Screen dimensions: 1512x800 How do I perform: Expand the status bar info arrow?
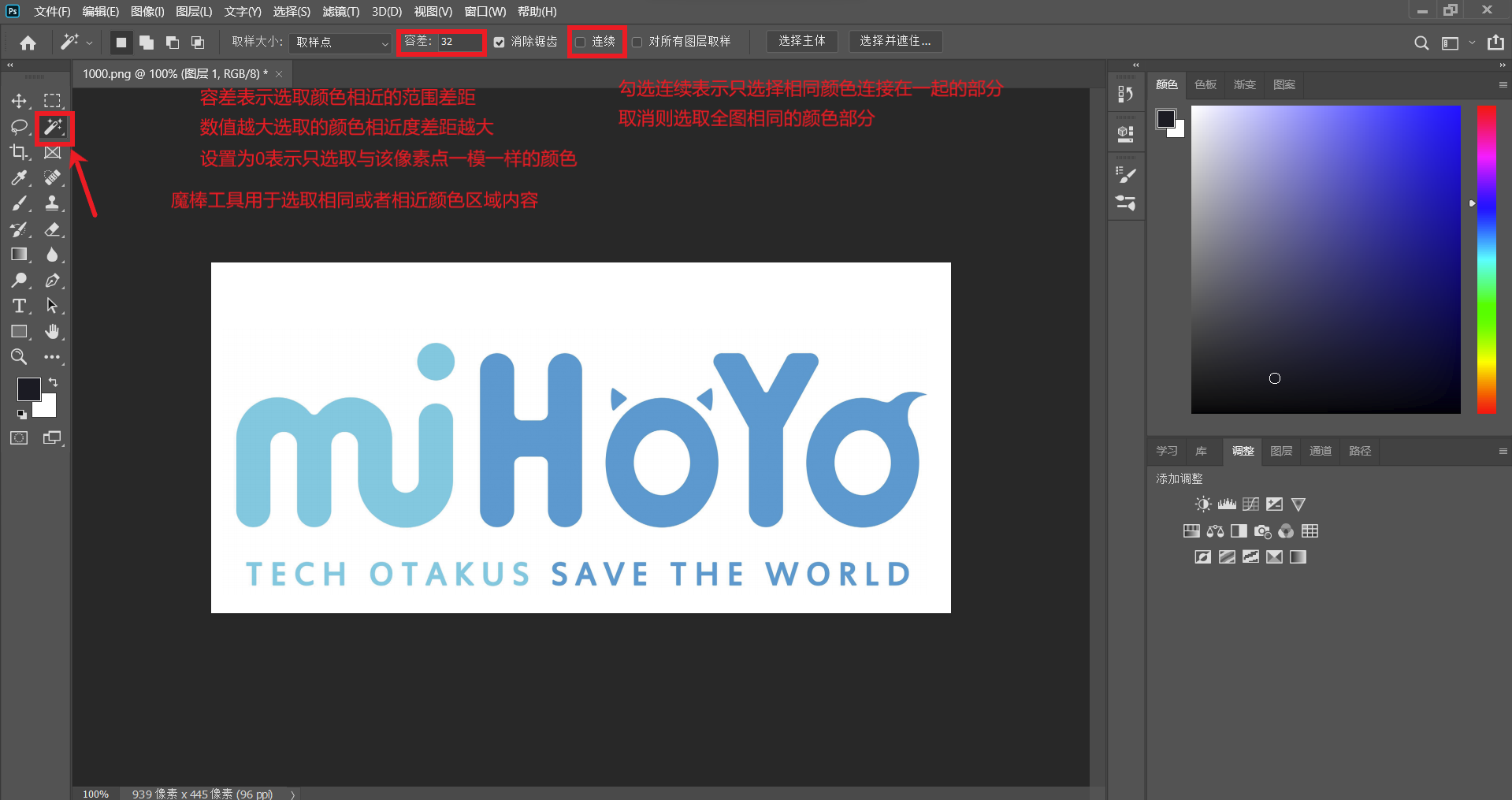(x=292, y=794)
